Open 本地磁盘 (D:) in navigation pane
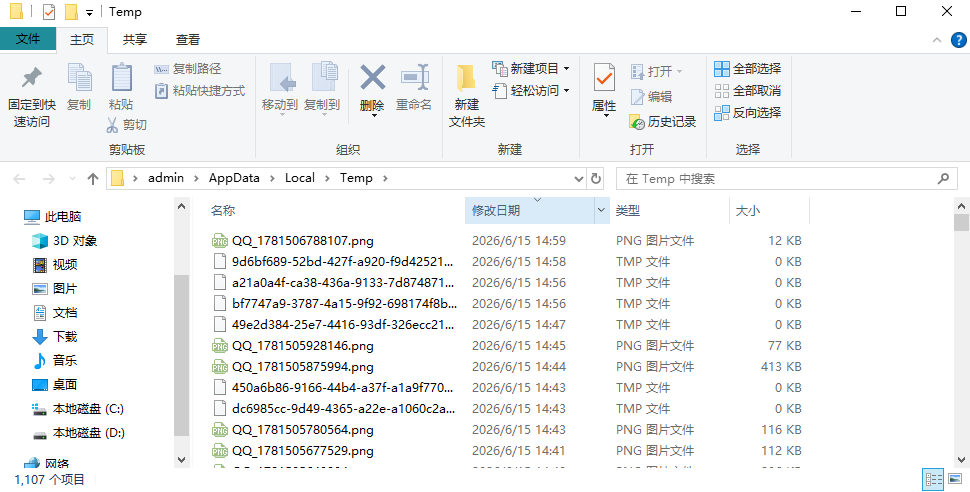This screenshot has width=970, height=492. point(78,433)
